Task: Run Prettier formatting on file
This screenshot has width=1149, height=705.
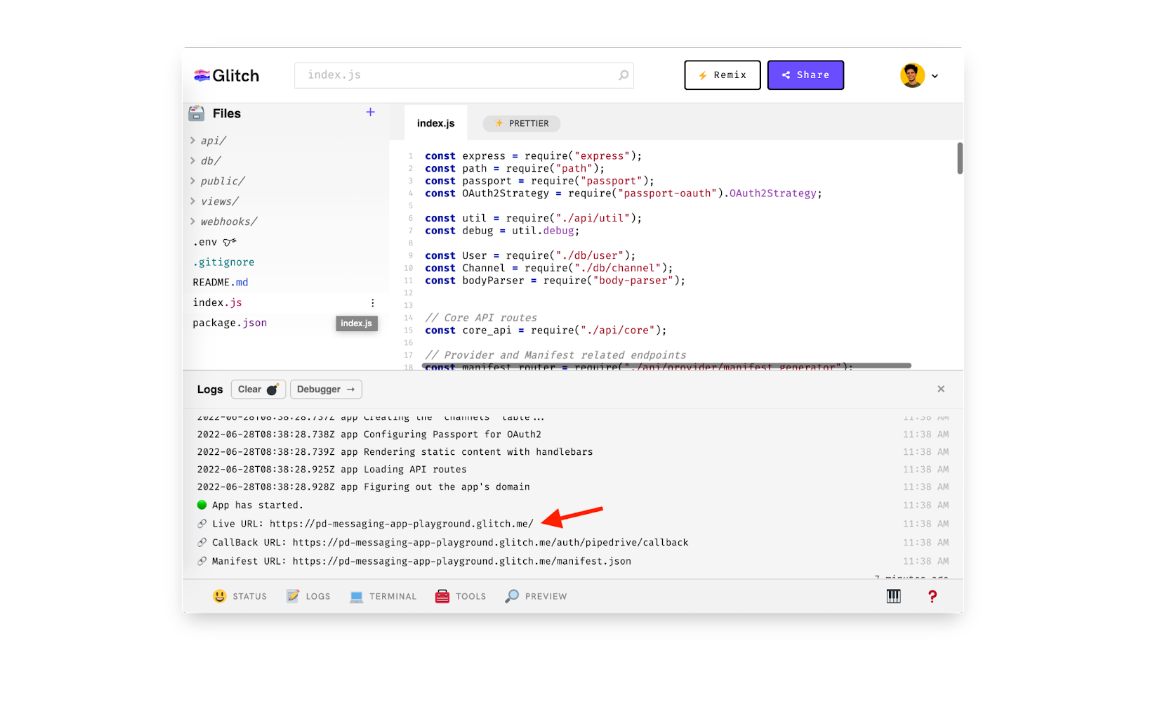Action: tap(521, 123)
